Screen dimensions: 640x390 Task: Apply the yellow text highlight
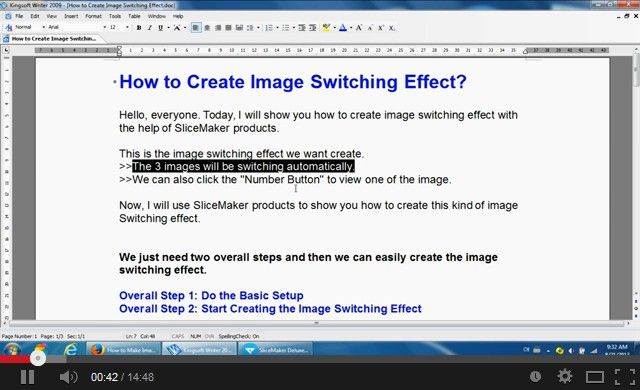tap(326, 28)
